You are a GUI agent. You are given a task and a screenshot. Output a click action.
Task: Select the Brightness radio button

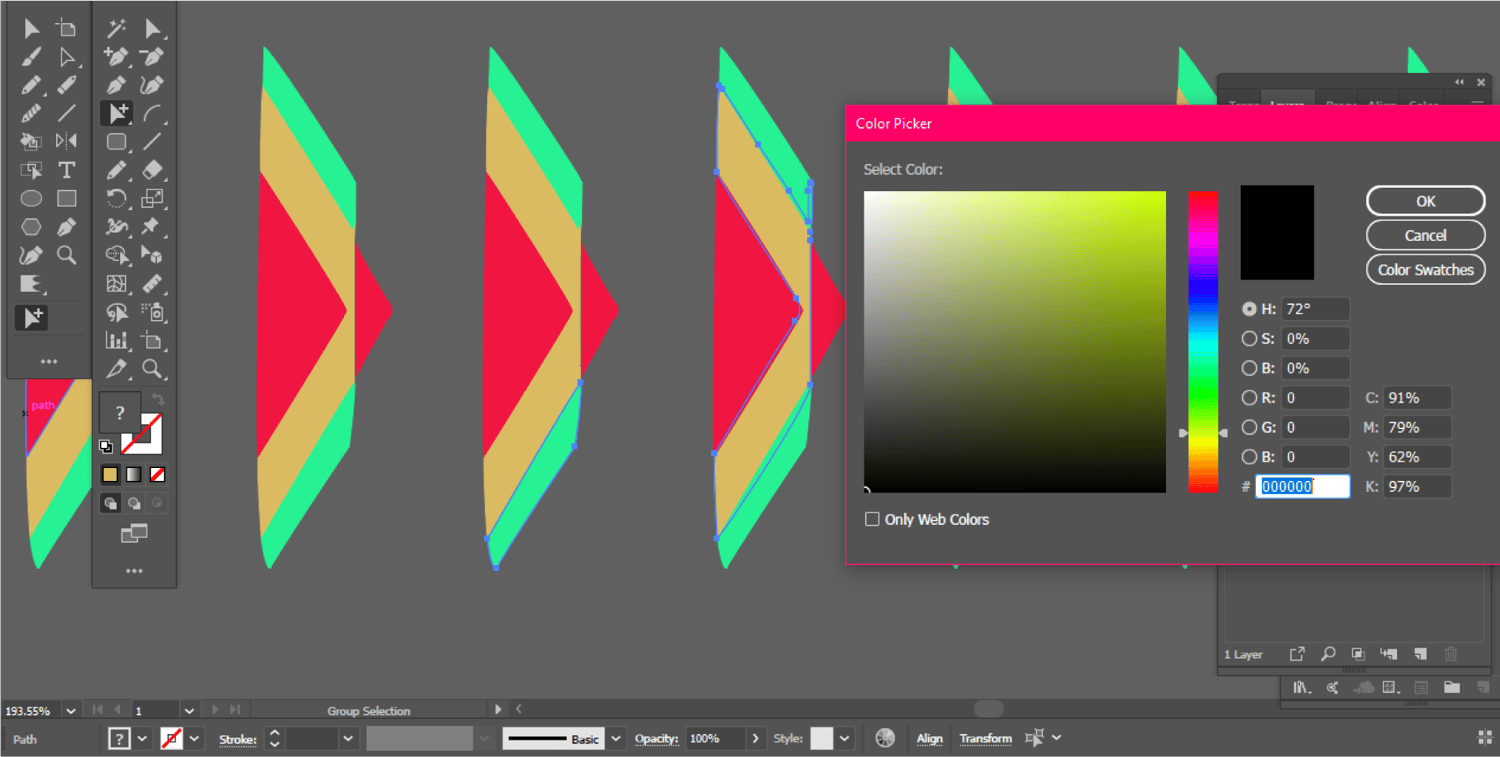[1249, 368]
